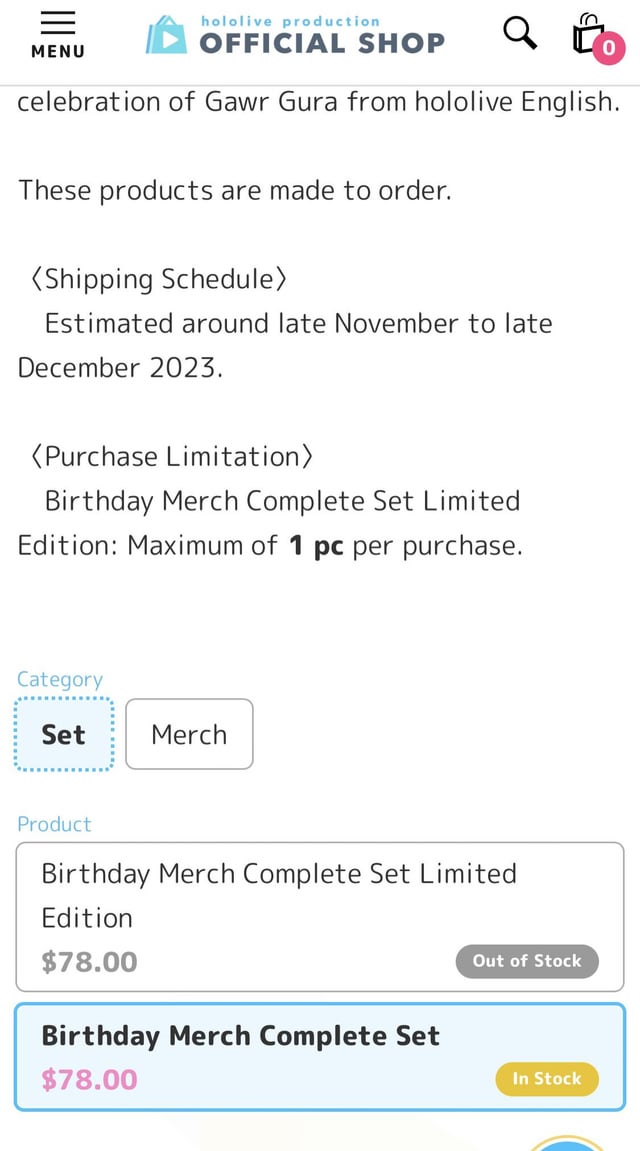Click the yellow In Stock badge
Image resolution: width=640 pixels, height=1151 pixels.
click(547, 1078)
